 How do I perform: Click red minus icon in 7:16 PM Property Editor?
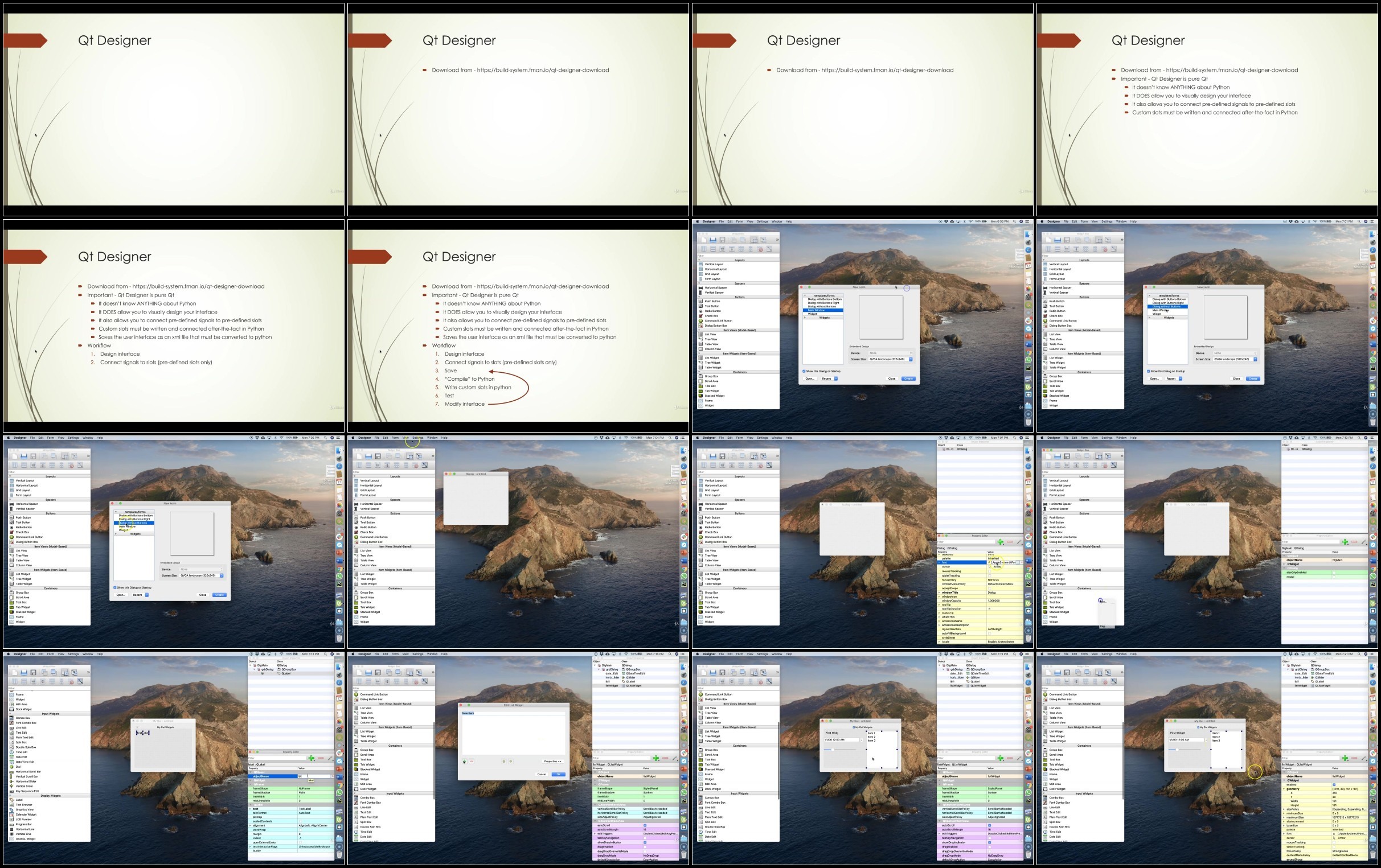[x=665, y=758]
